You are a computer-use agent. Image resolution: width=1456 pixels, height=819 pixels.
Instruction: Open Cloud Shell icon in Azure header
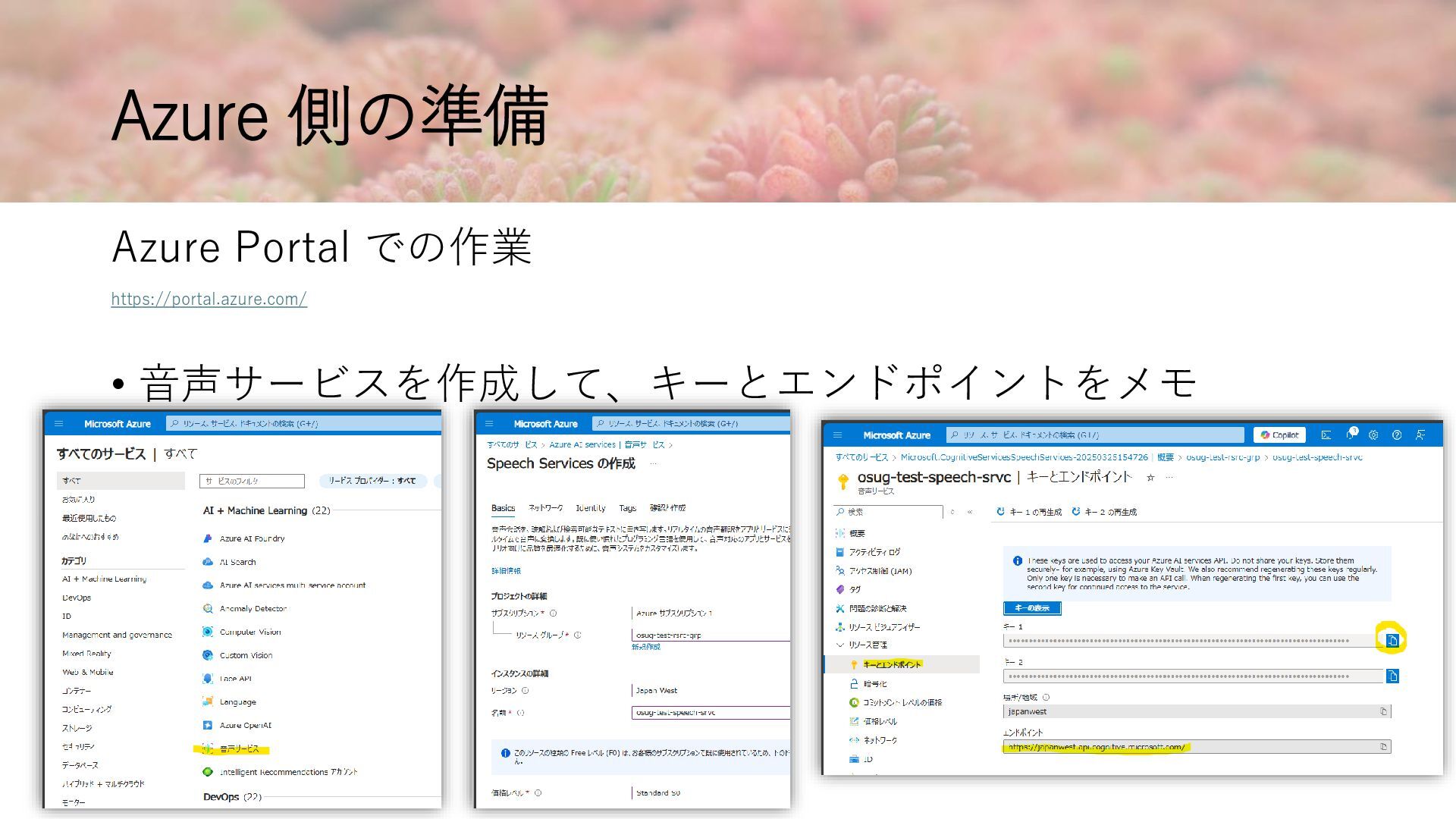1326,435
